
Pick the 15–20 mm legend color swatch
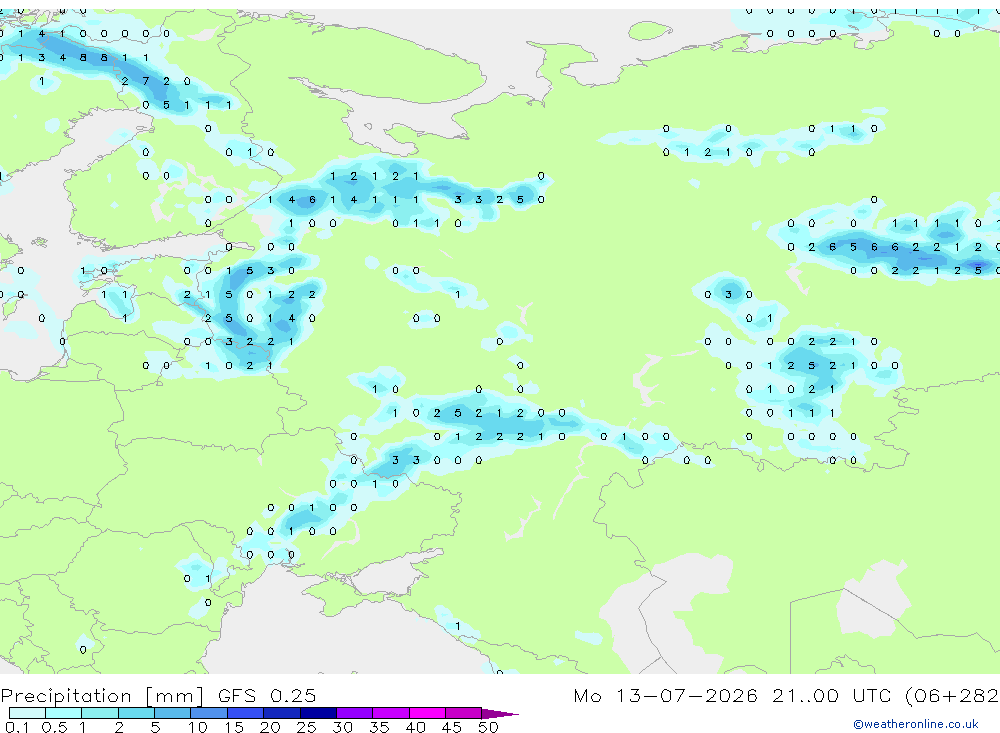point(246,713)
